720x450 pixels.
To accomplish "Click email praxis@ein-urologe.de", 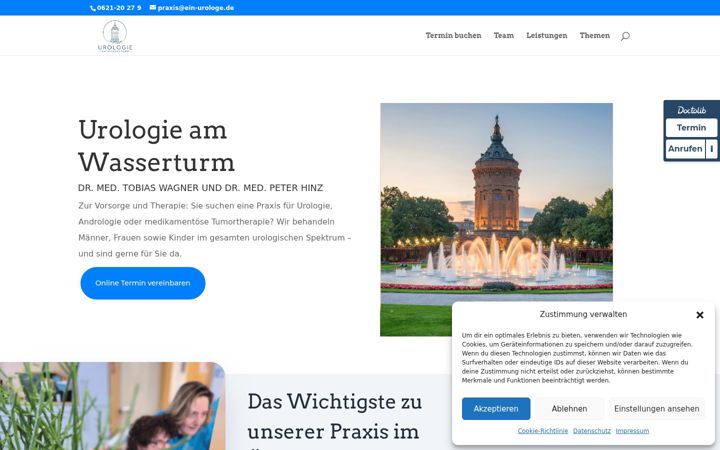I will tap(196, 8).
